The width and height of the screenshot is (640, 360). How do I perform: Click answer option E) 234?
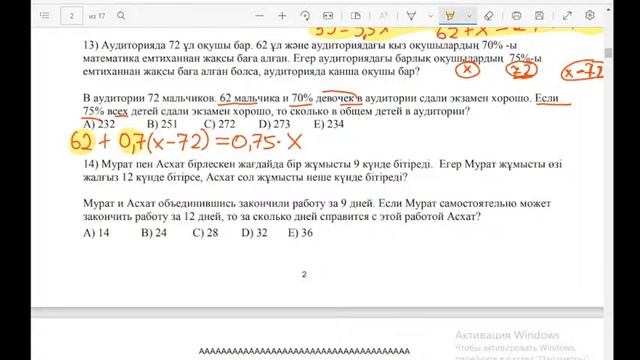click(x=329, y=124)
